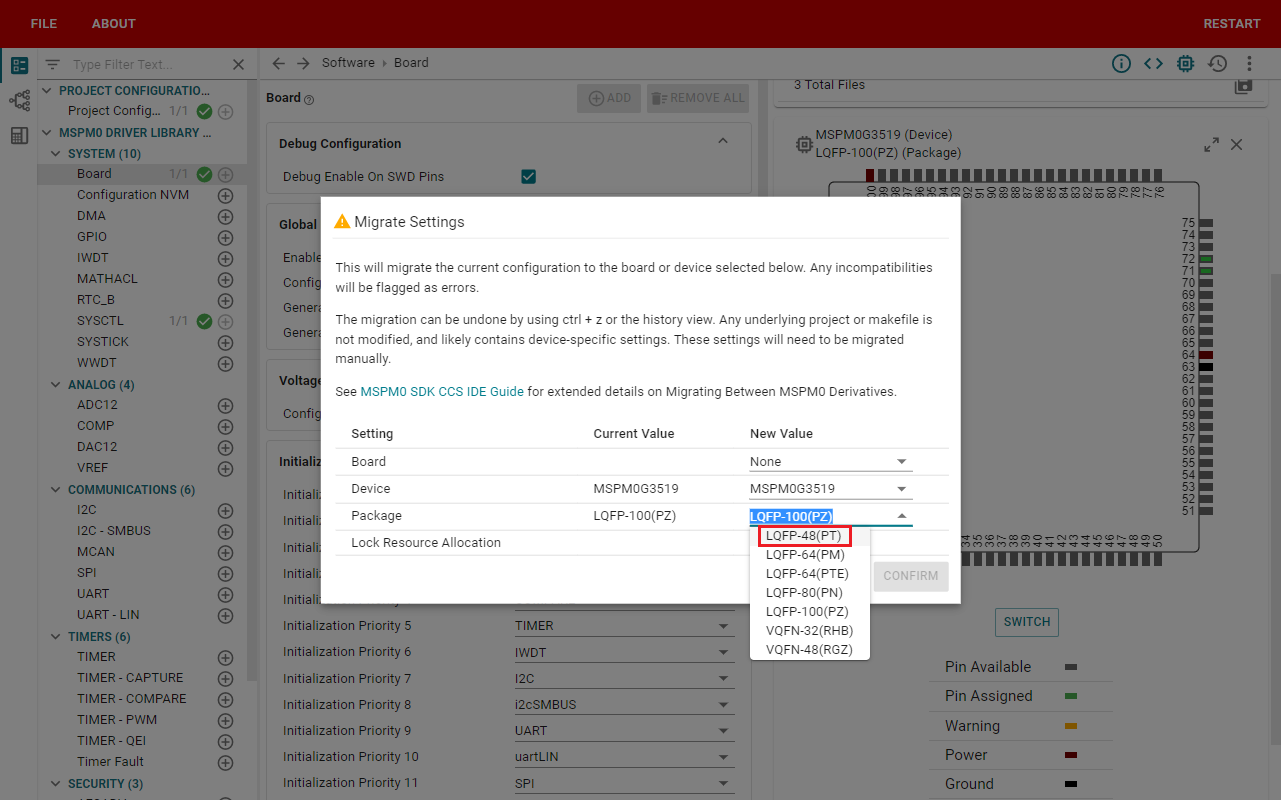
Task: Click the Type Filter Text field
Action: coord(148,64)
